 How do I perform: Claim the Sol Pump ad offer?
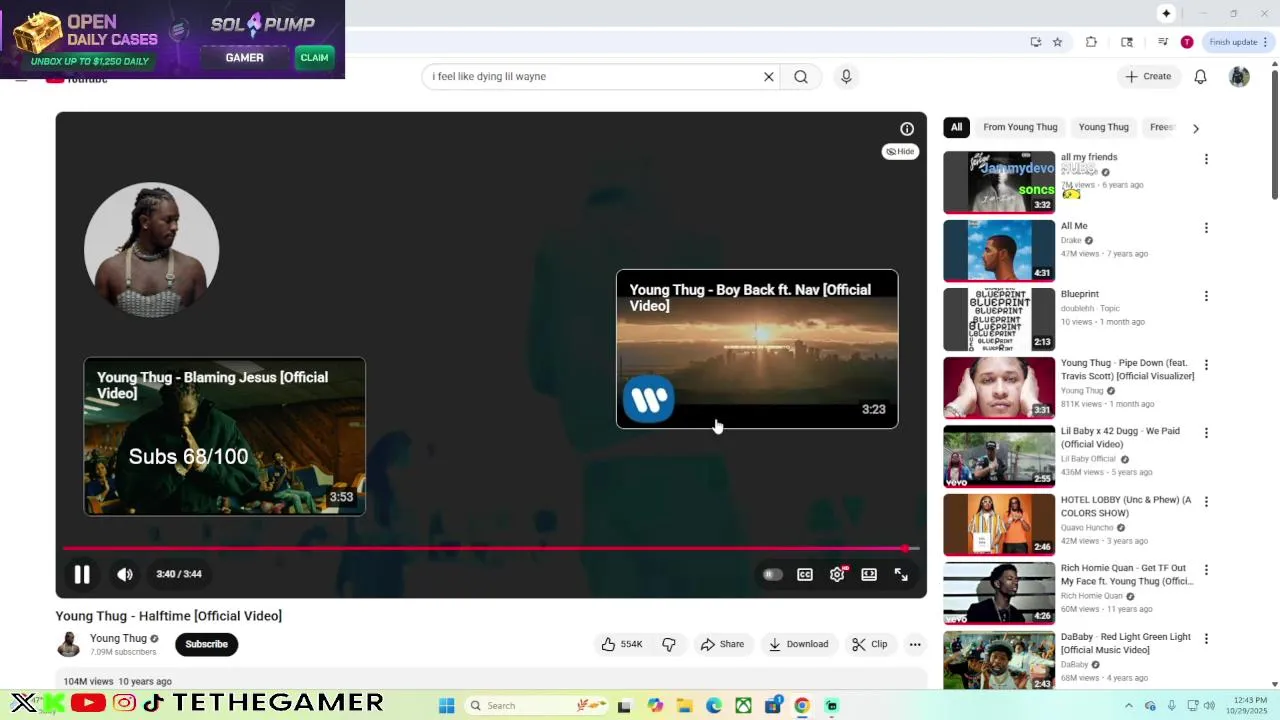pyautogui.click(x=314, y=58)
